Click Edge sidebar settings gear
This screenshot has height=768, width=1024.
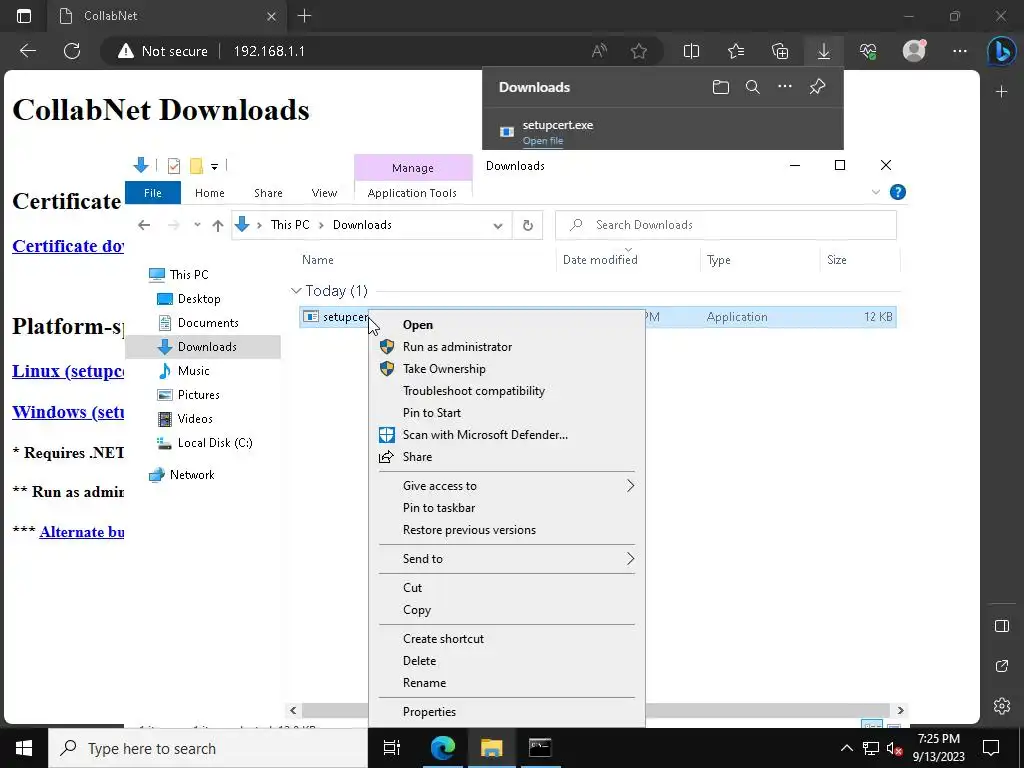pyautogui.click(x=1002, y=706)
